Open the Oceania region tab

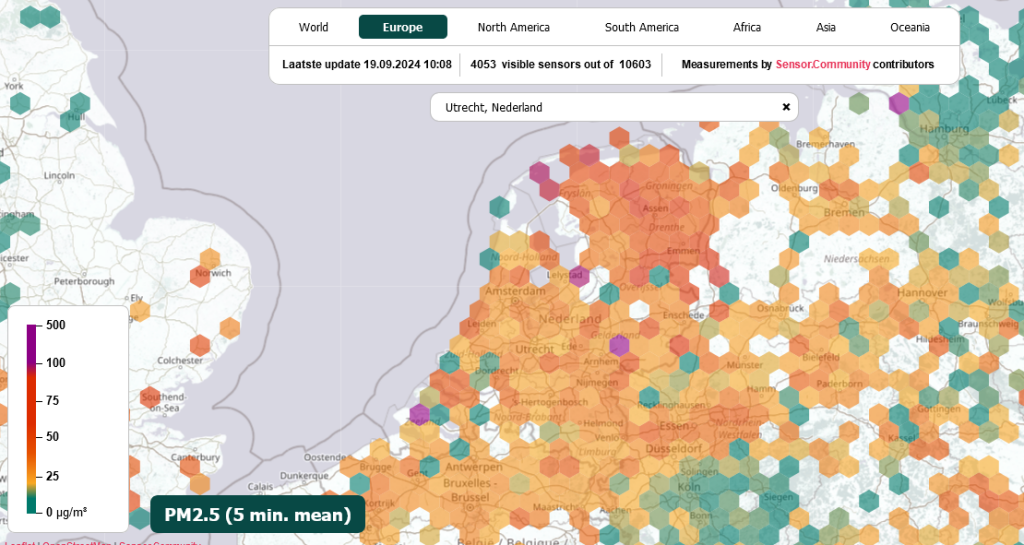coord(910,27)
